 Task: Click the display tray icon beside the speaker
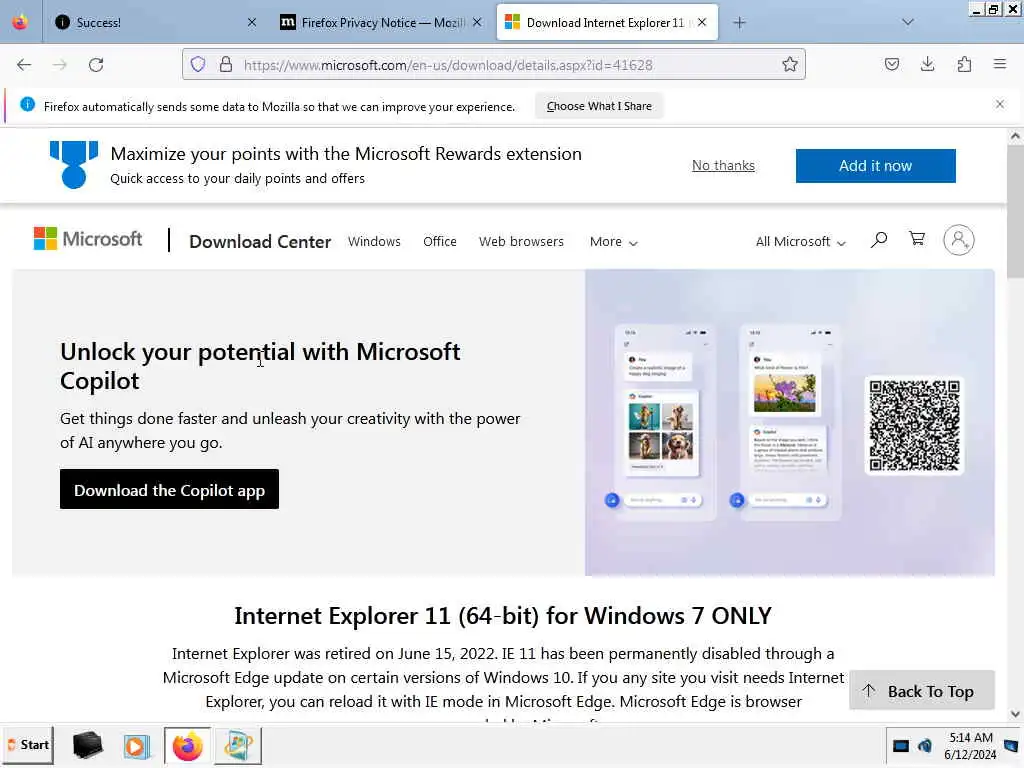[901, 746]
